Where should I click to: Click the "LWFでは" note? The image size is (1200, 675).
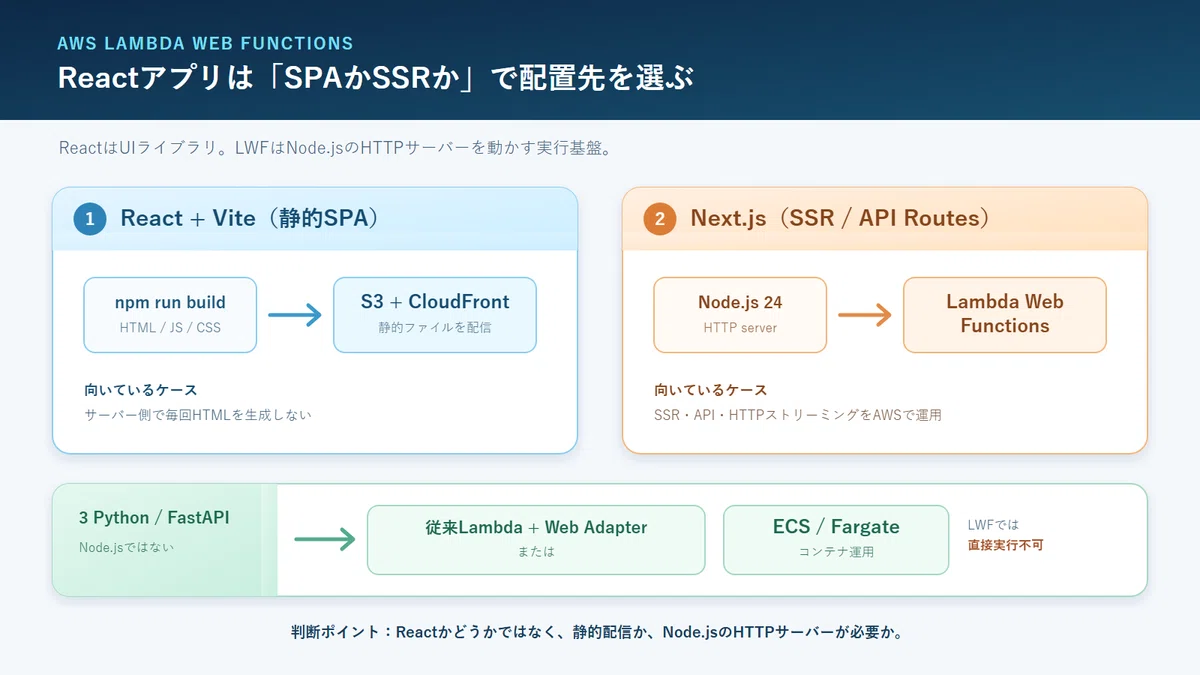click(x=993, y=525)
